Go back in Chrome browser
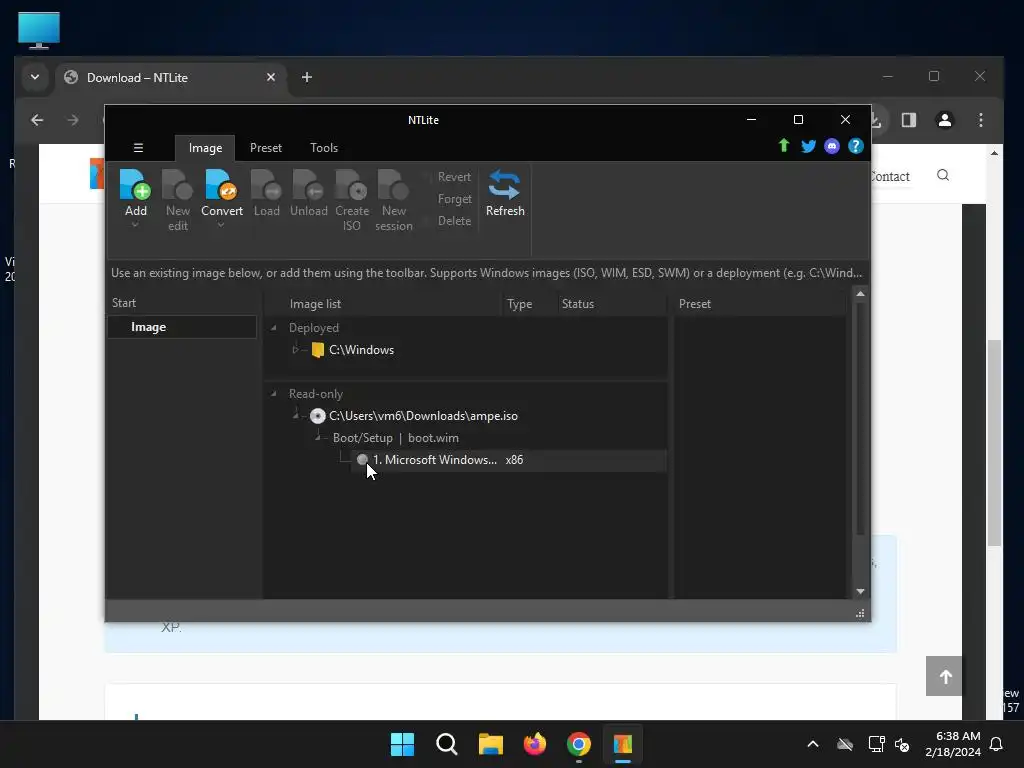 37,120
